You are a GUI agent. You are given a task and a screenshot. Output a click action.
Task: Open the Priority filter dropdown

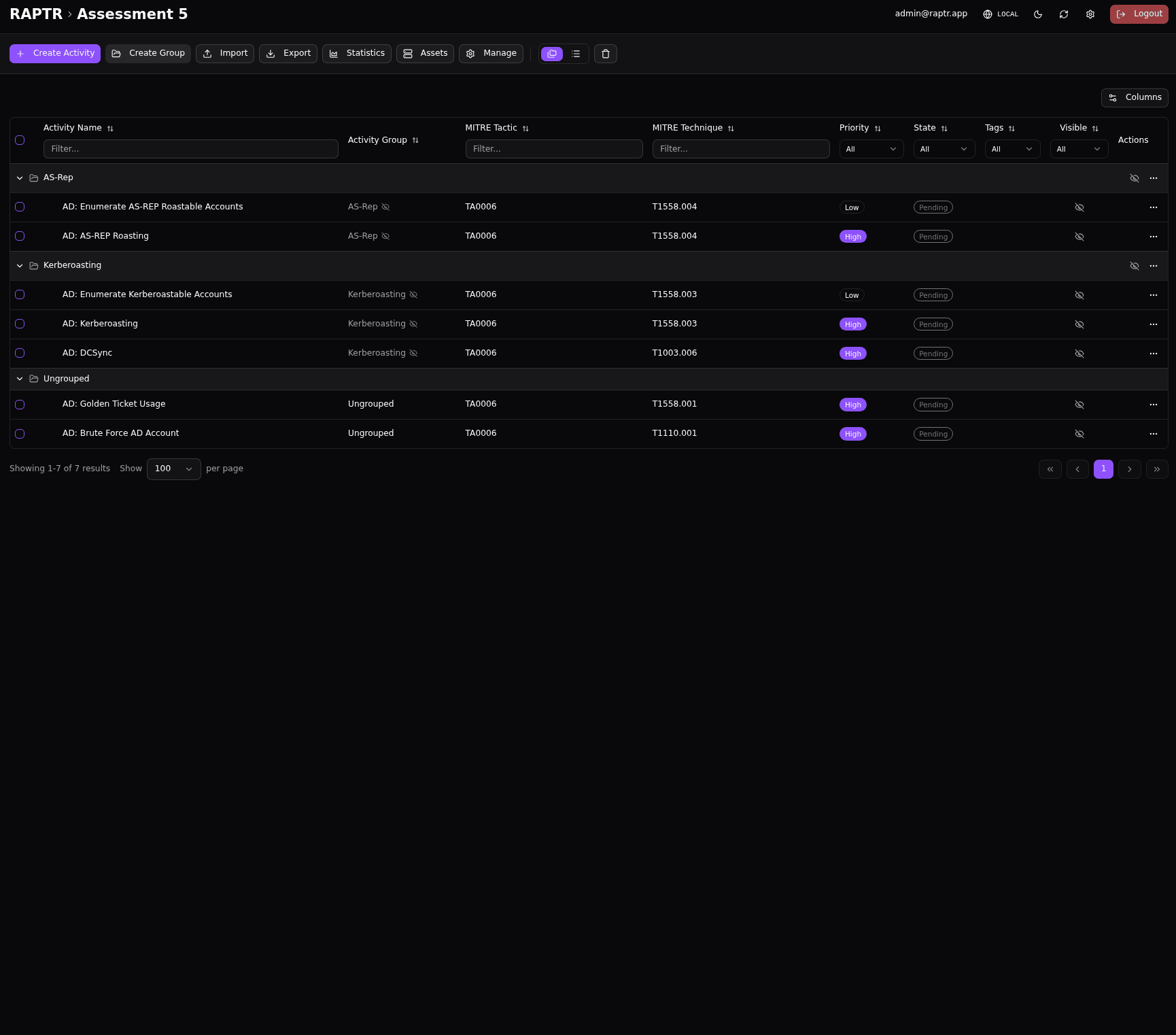pos(871,149)
